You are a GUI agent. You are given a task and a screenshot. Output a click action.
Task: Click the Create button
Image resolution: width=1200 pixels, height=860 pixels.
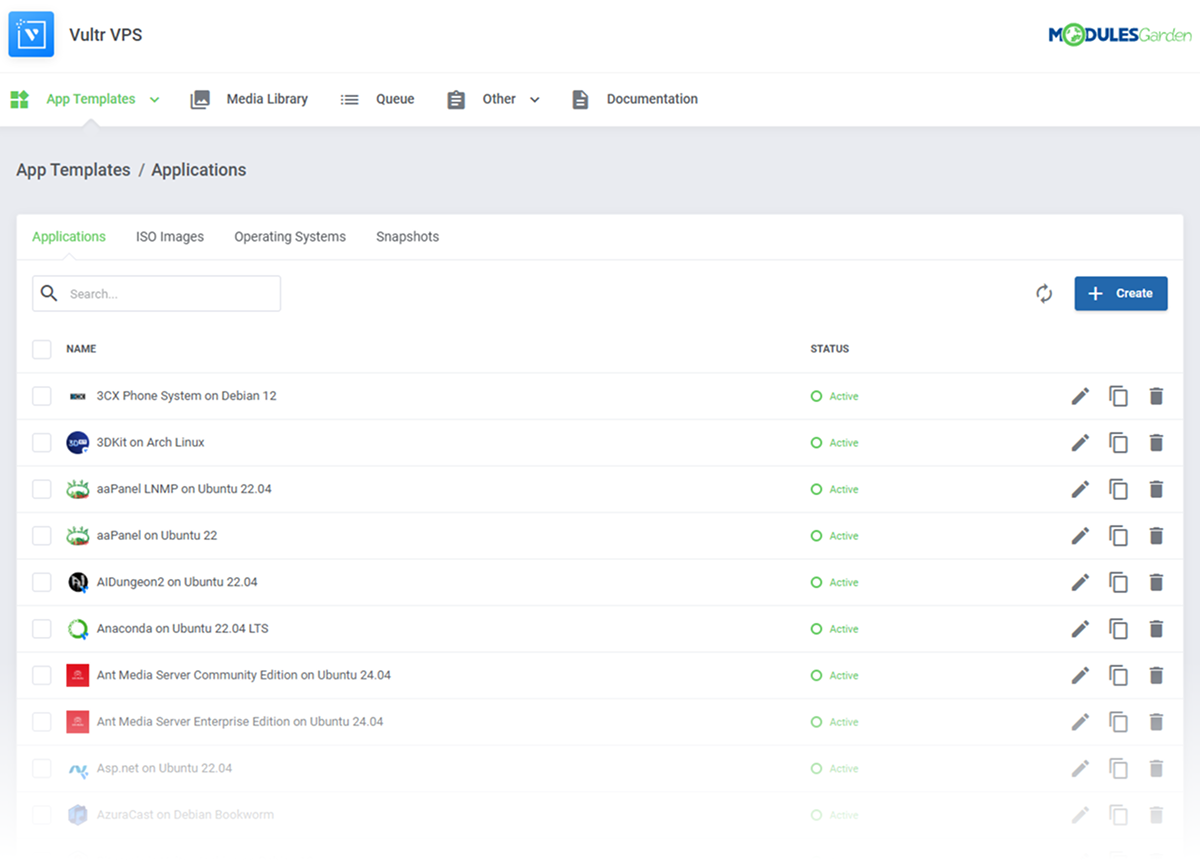1121,293
